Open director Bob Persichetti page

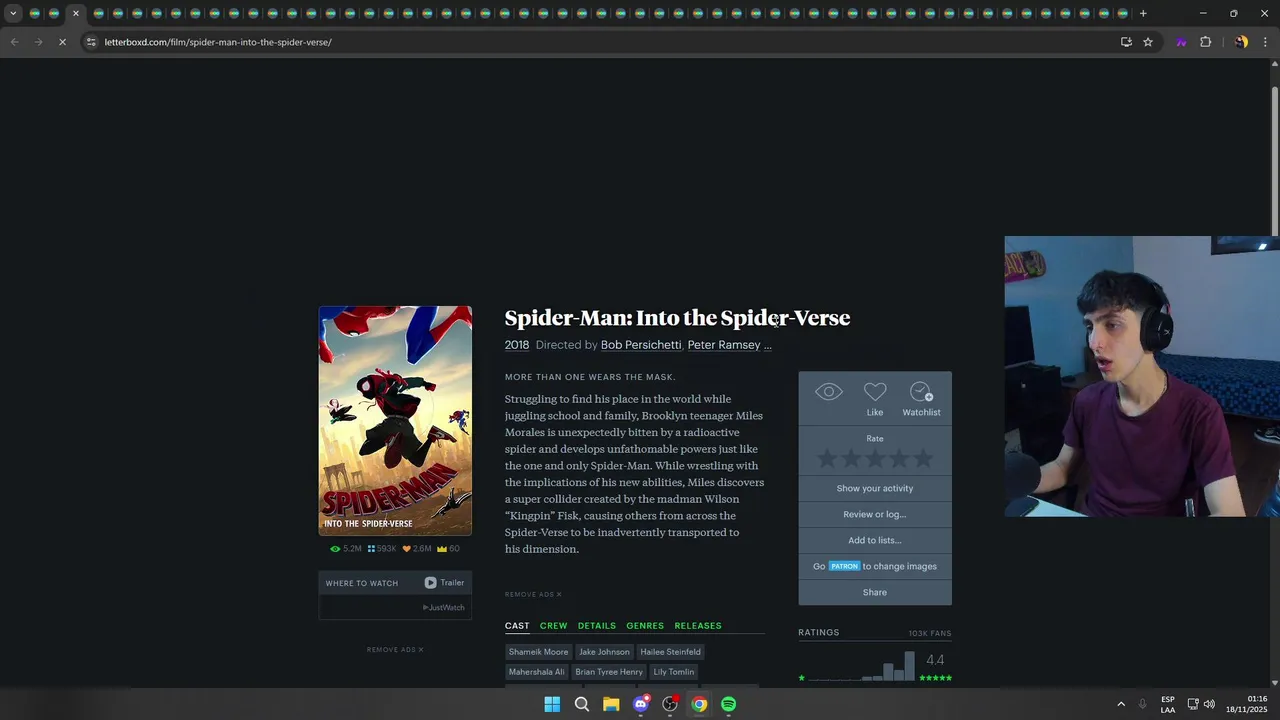[641, 345]
